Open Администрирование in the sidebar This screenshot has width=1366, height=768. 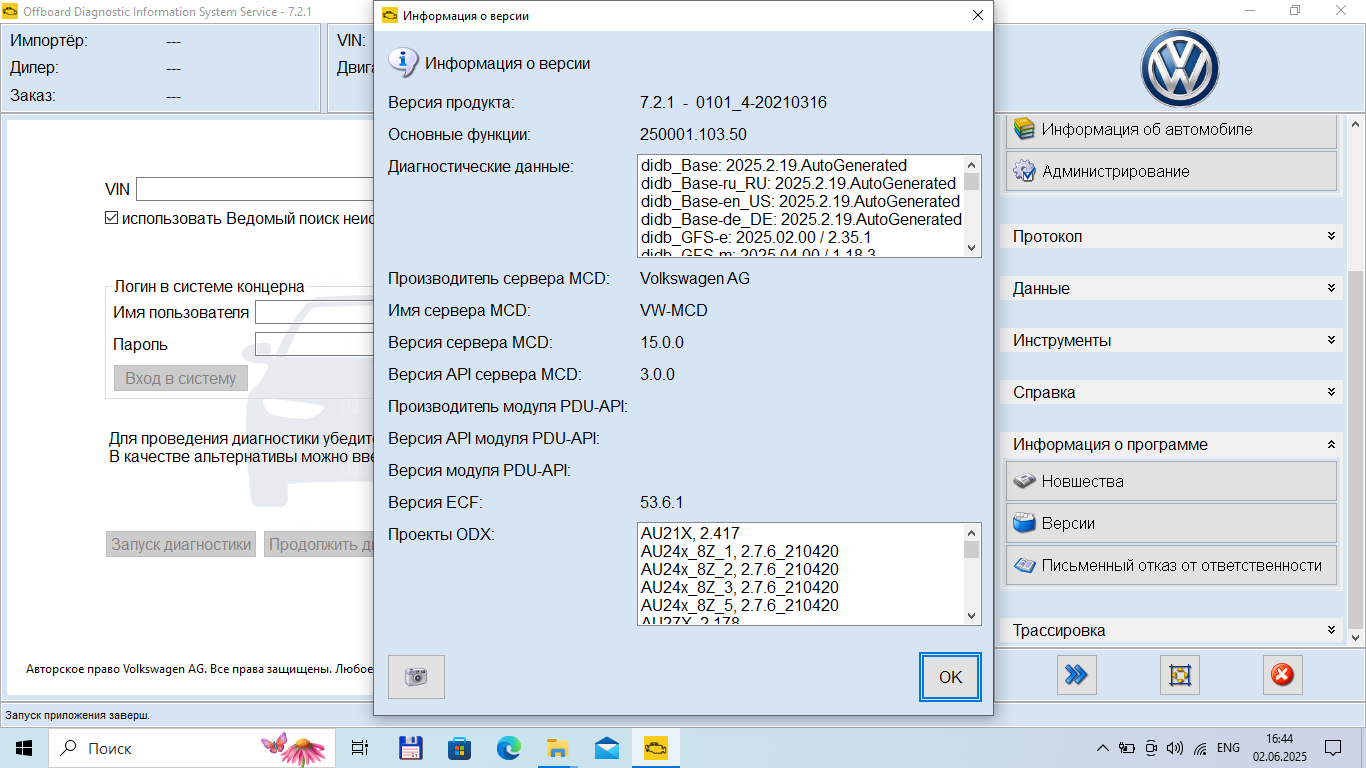pyautogui.click(x=1171, y=171)
